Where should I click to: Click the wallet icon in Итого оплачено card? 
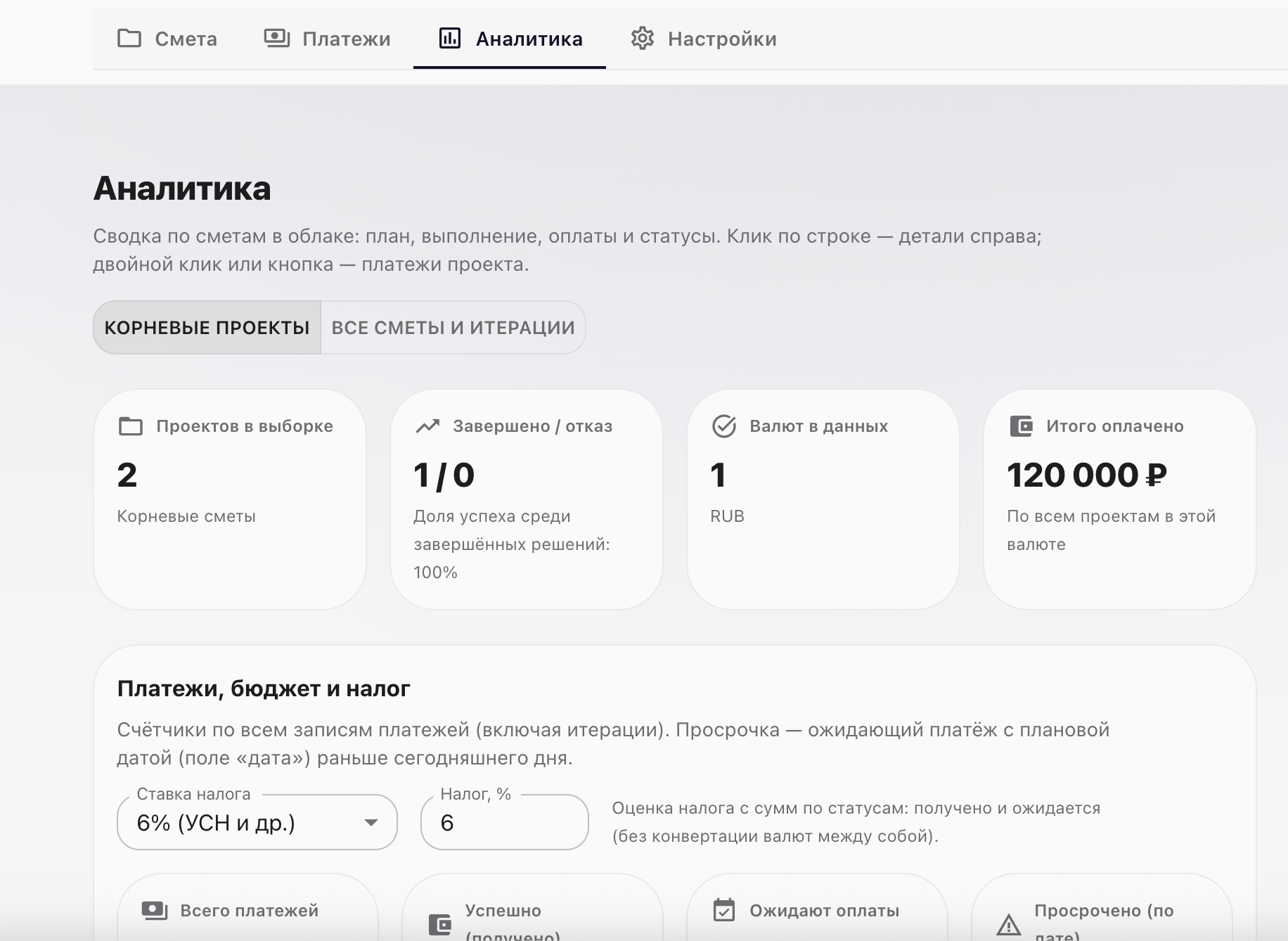coord(1021,426)
